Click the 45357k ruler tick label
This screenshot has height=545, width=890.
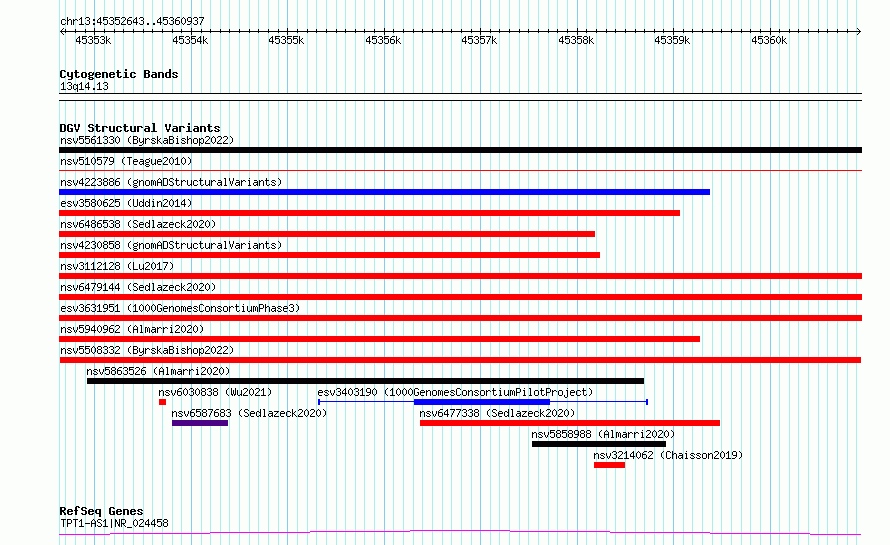click(x=479, y=40)
